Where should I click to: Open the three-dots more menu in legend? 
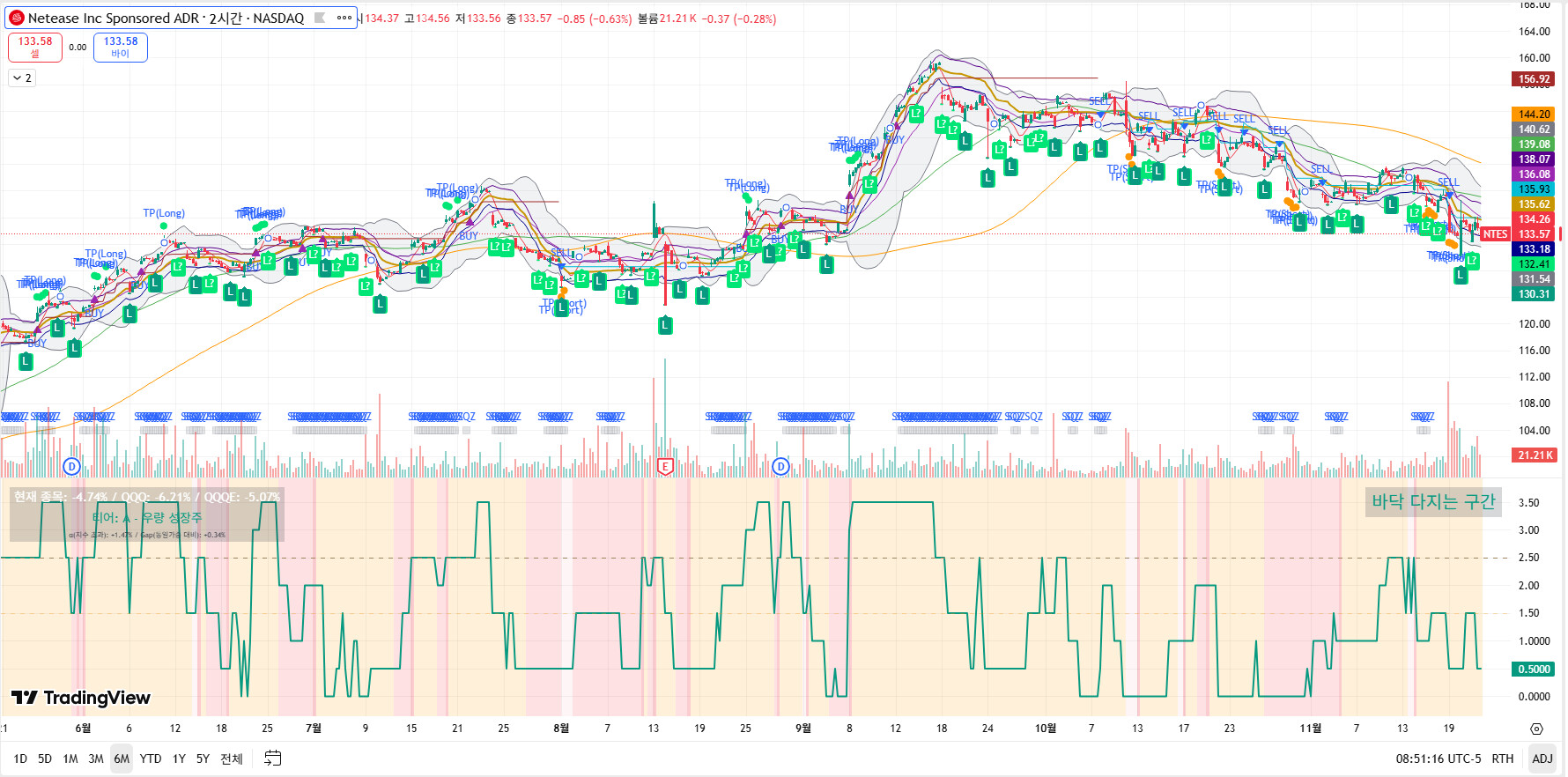point(344,18)
